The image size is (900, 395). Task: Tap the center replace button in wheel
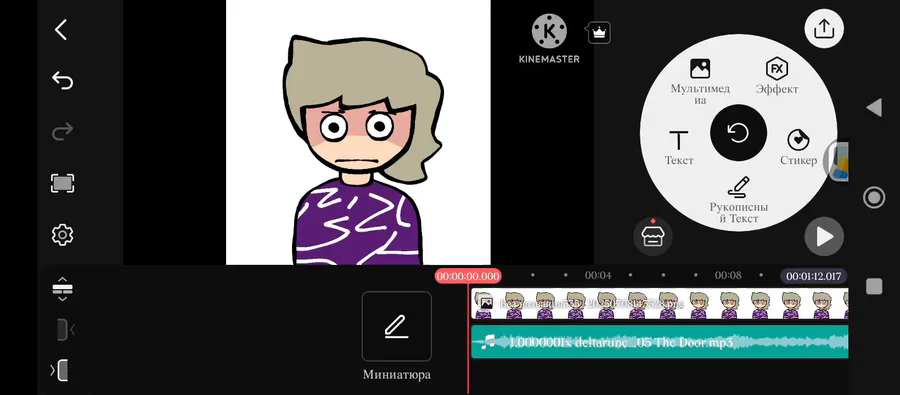click(738, 133)
